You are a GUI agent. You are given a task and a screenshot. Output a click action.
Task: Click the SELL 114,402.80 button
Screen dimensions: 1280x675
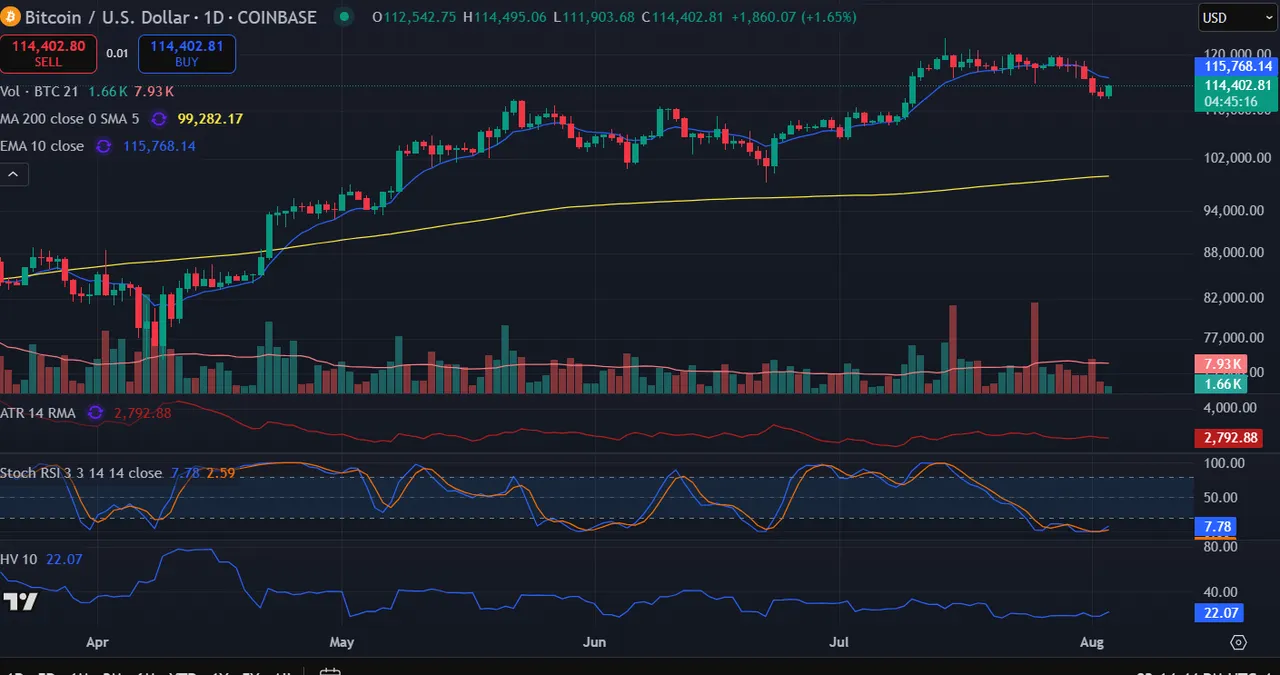point(48,53)
